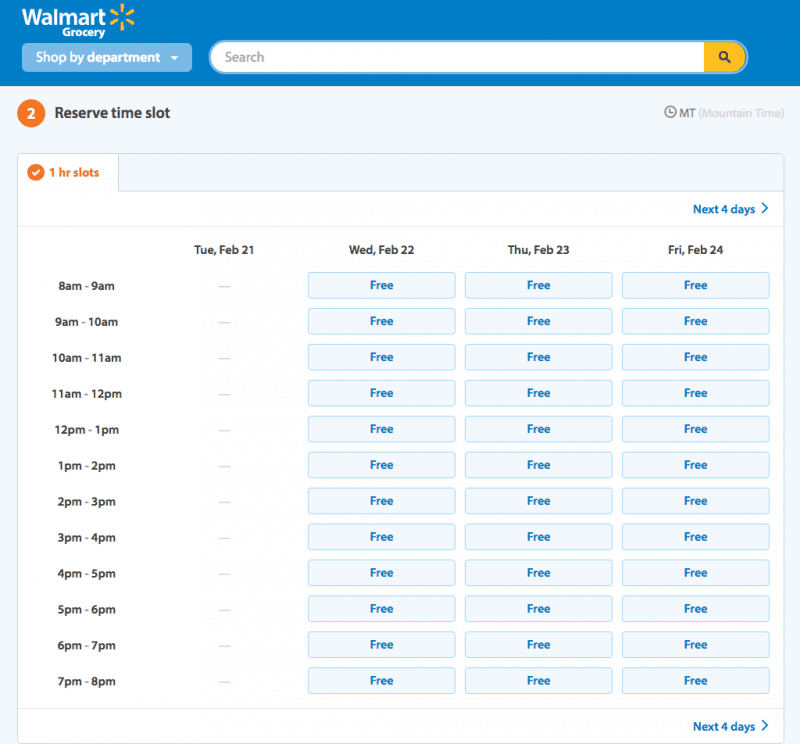Reserve Fri, Feb 24 7pm - 8pm slot
Screen dimensions: 800x744
tap(696, 681)
